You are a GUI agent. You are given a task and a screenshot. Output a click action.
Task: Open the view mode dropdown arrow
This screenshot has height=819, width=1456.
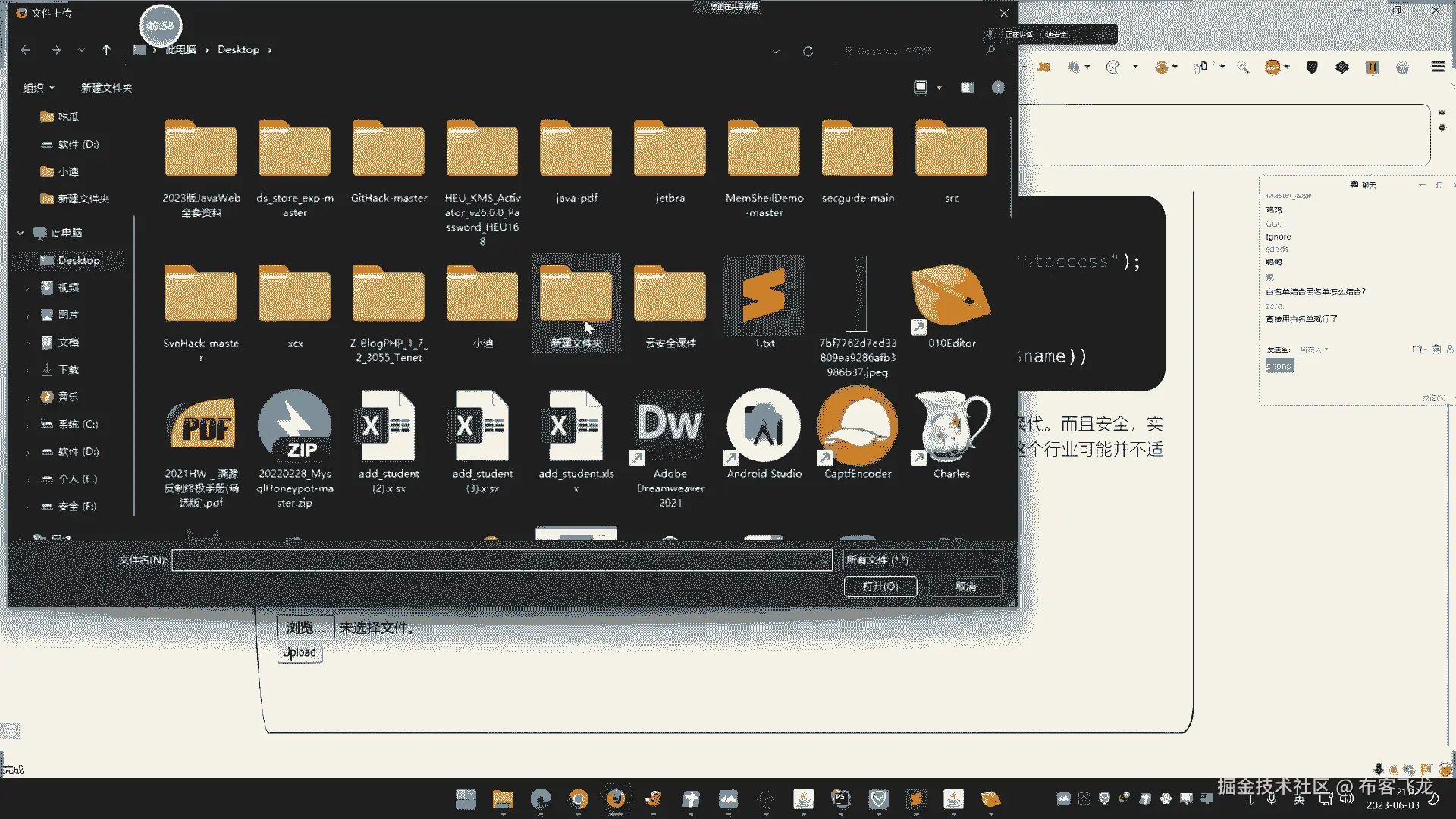tap(939, 88)
